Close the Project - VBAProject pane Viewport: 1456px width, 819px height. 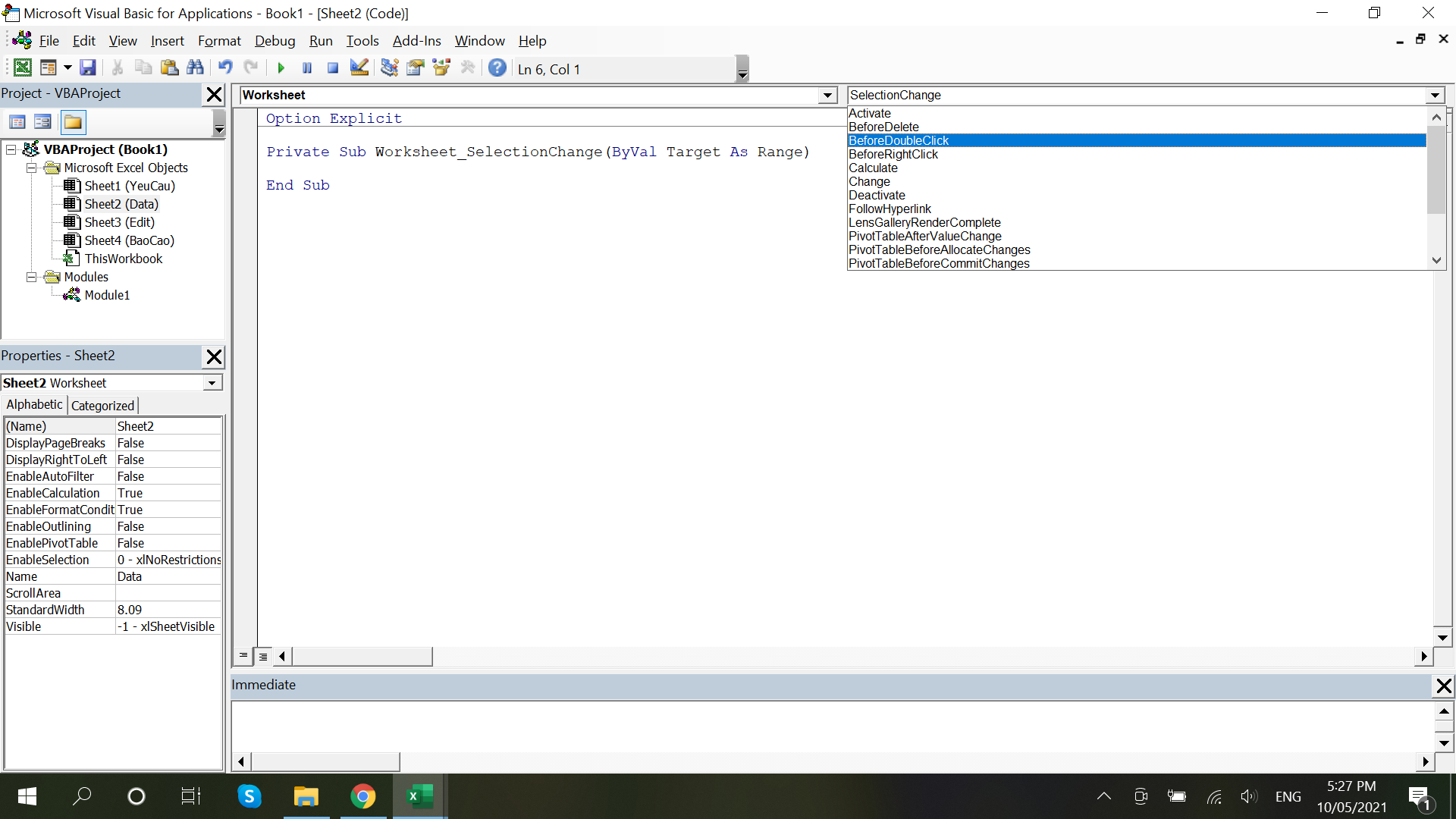pos(215,94)
